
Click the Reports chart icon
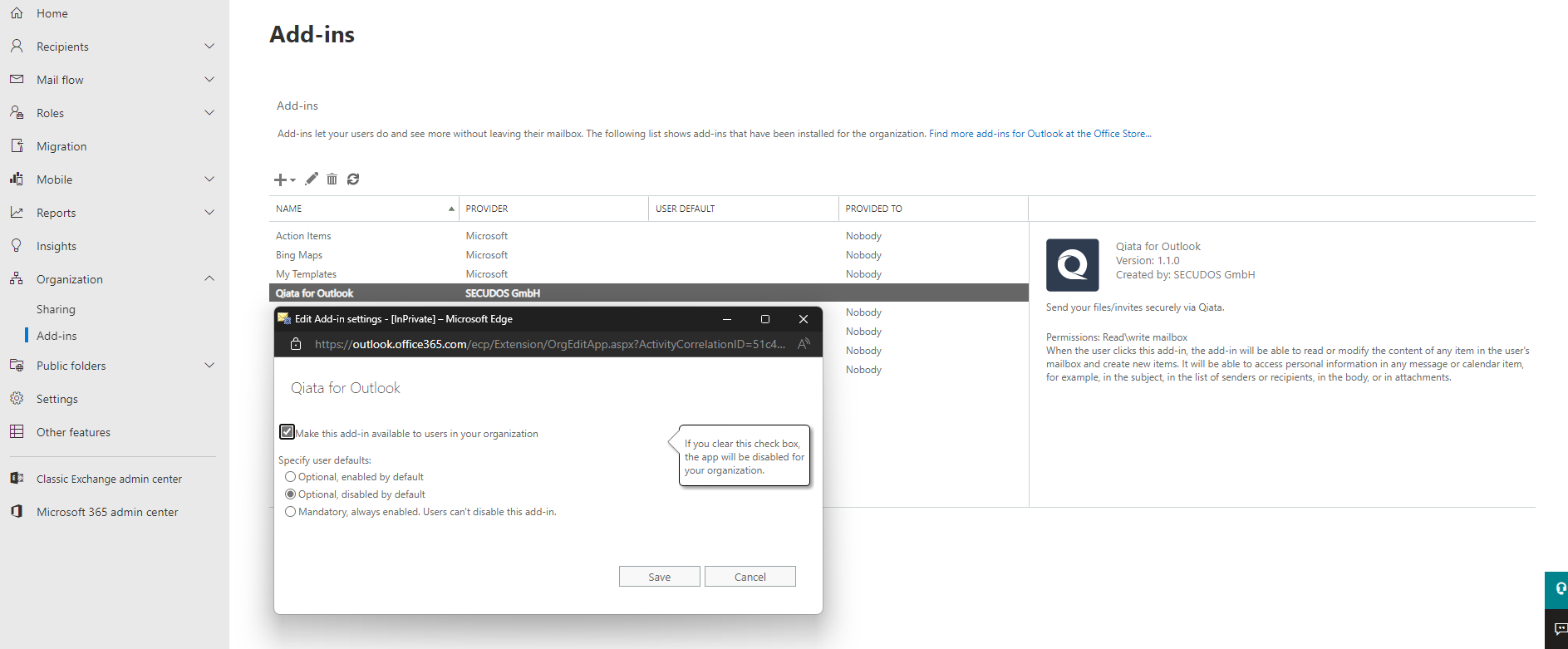[x=17, y=213]
